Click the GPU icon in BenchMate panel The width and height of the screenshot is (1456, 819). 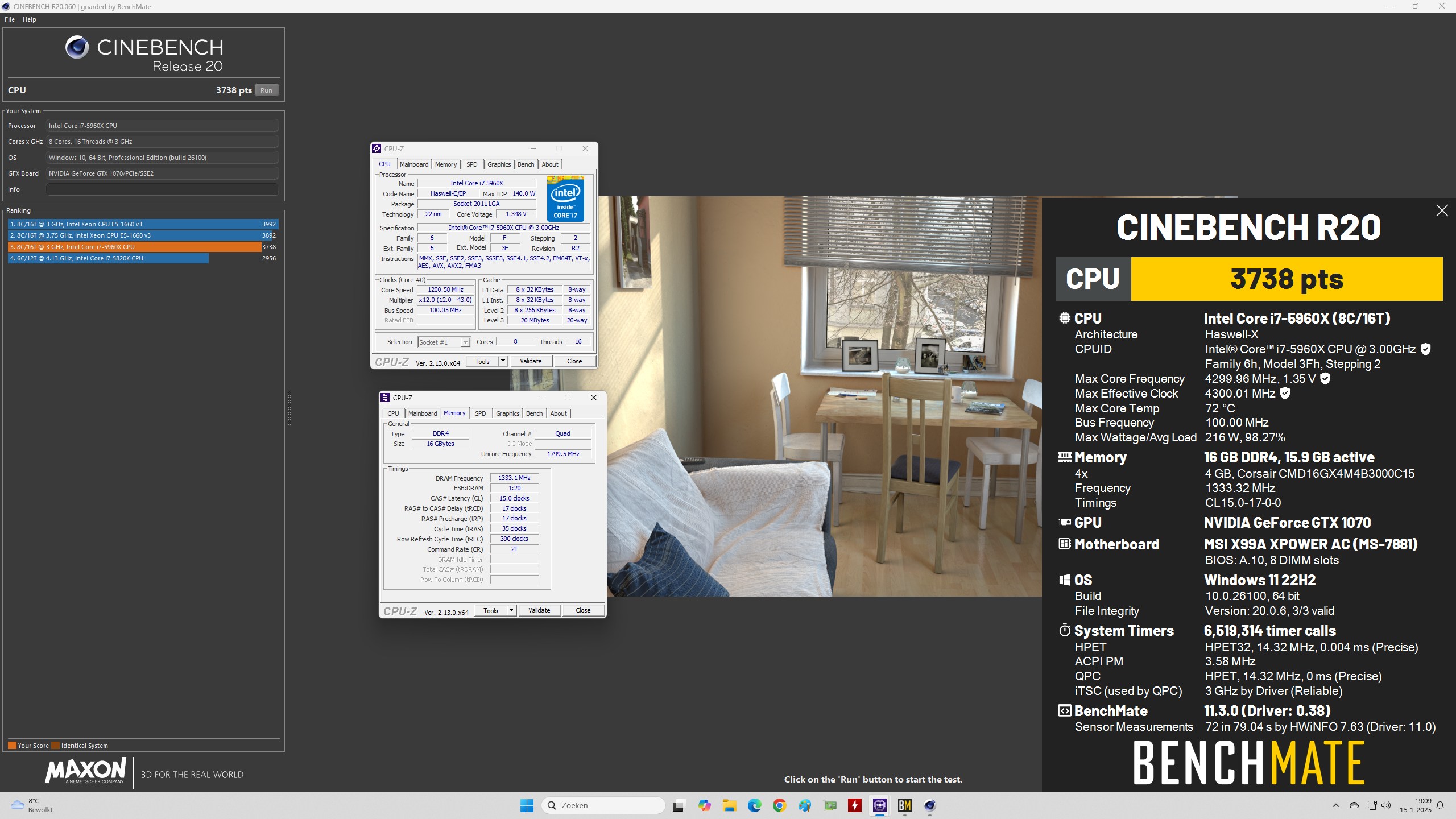click(1064, 522)
